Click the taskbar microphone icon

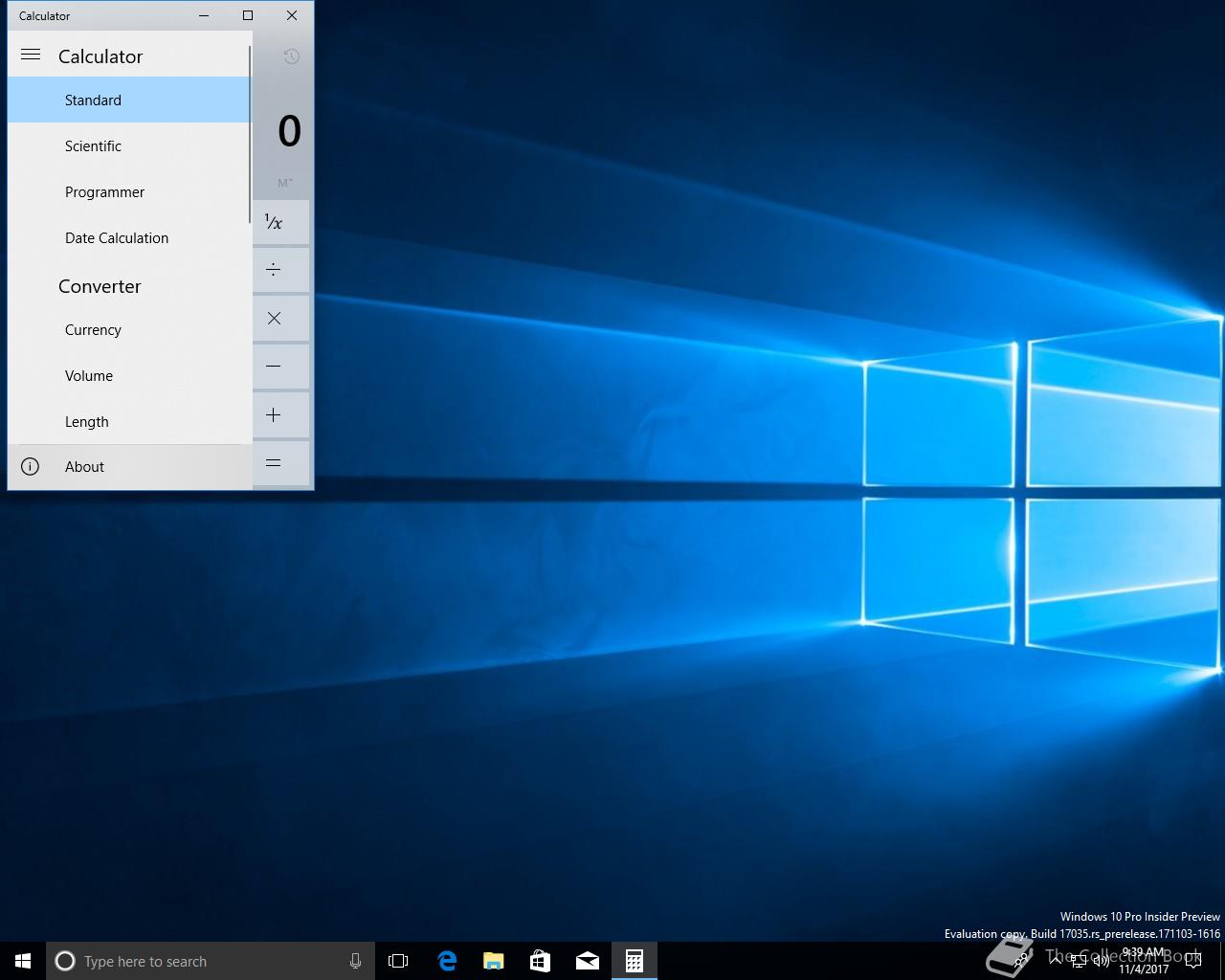coord(355,961)
